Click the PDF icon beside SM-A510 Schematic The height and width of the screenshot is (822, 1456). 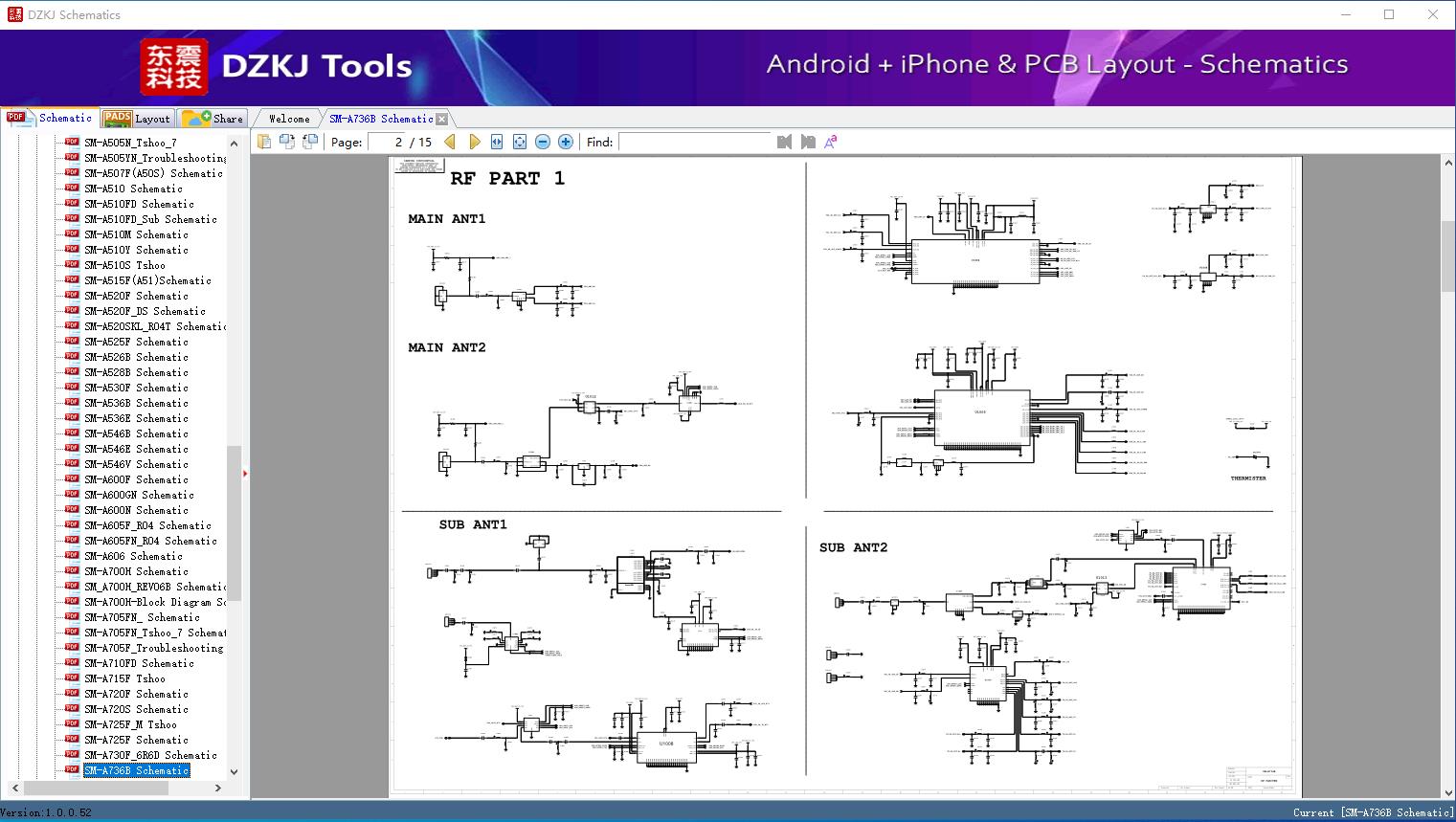coord(72,189)
